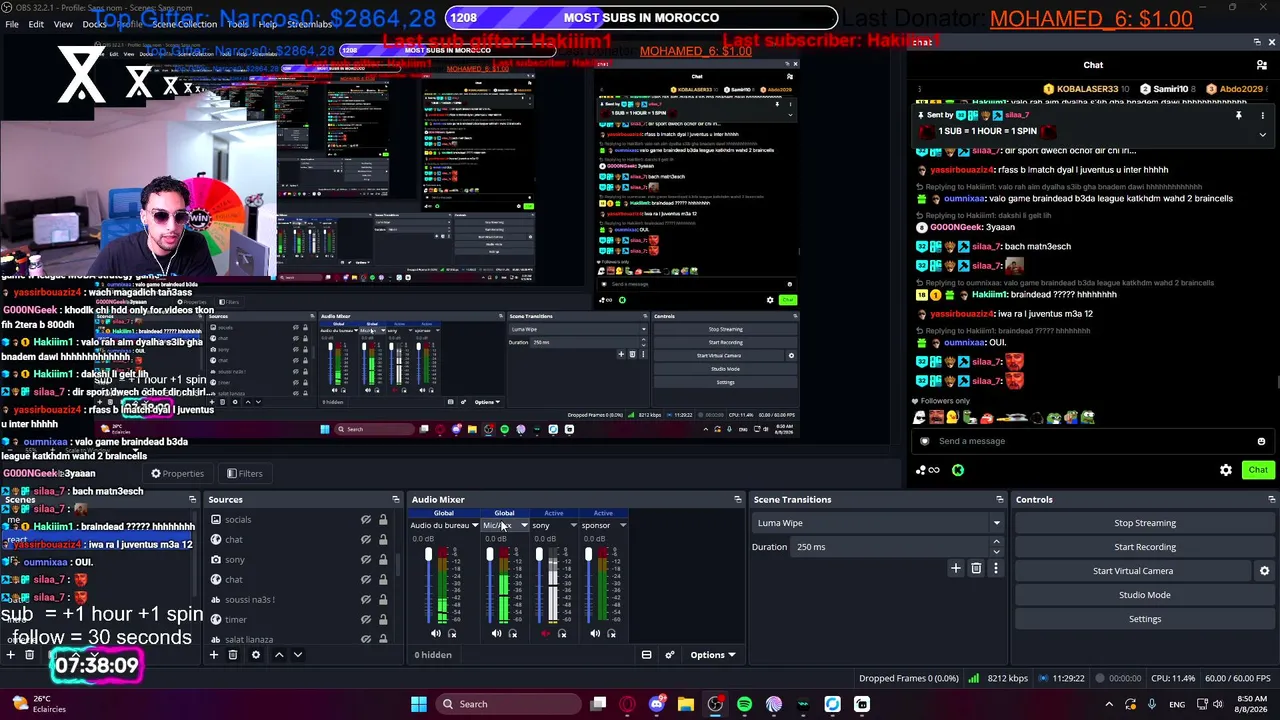1280x720 pixels.
Task: Add a scene transition with plus icon
Action: 955,568
